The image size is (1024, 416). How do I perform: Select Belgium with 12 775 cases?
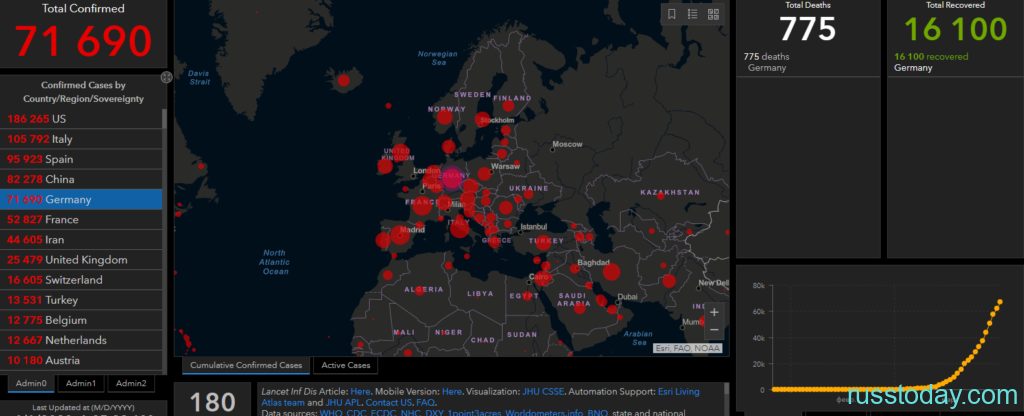[81, 321]
